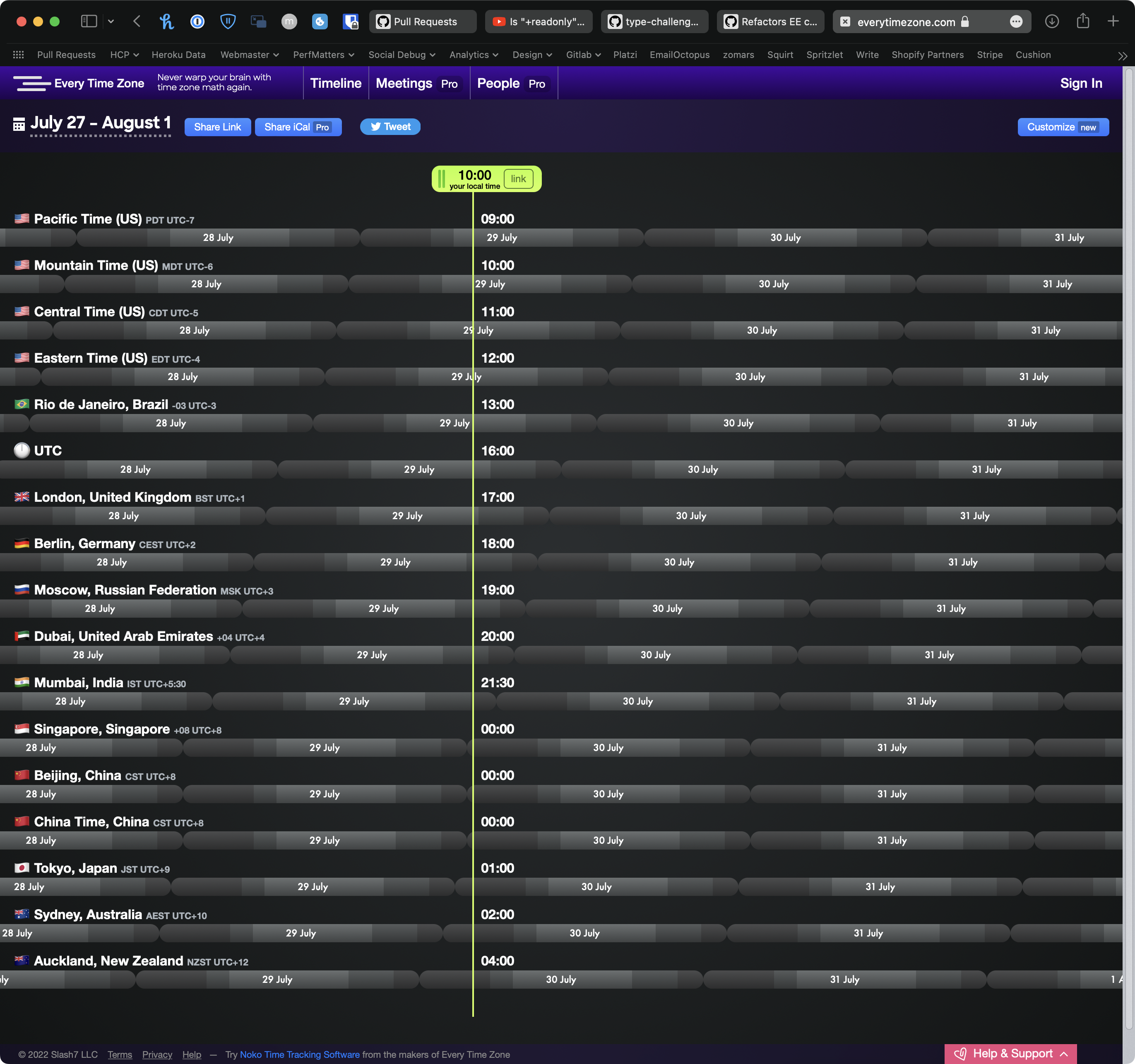Click the calendar icon beside July 27 date

tap(19, 125)
